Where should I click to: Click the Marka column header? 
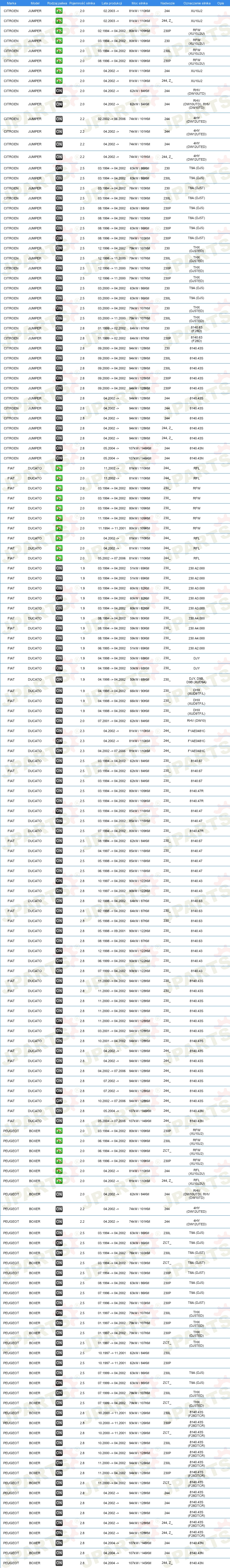click(11, 3)
